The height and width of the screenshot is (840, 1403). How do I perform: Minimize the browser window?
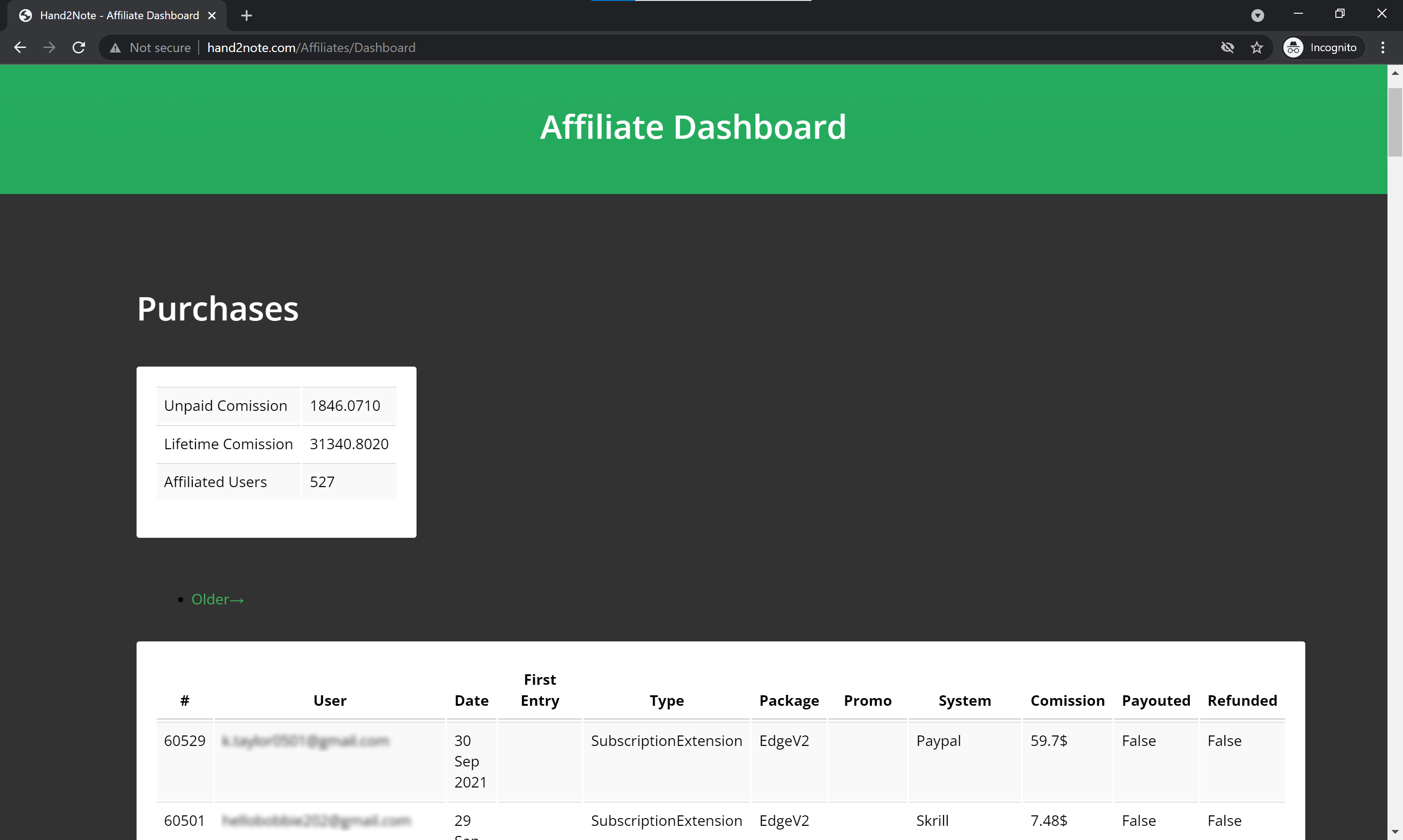[1298, 14]
